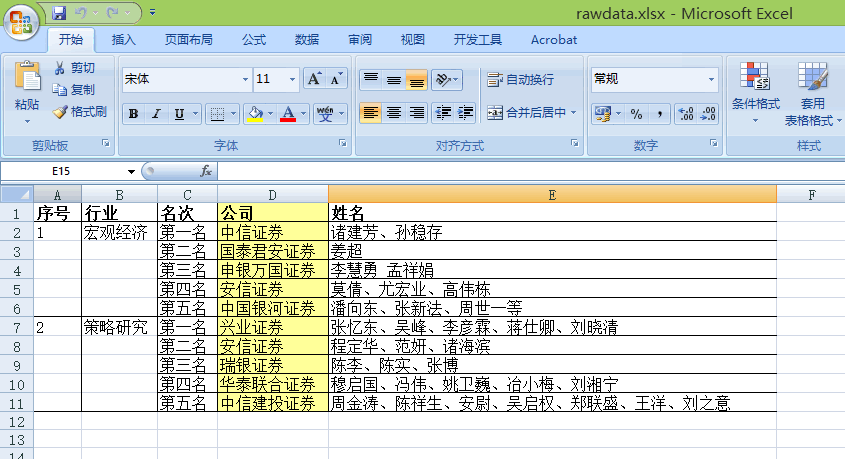Activate the 格式刷 format painter
This screenshot has height=459, width=845.
click(x=80, y=112)
